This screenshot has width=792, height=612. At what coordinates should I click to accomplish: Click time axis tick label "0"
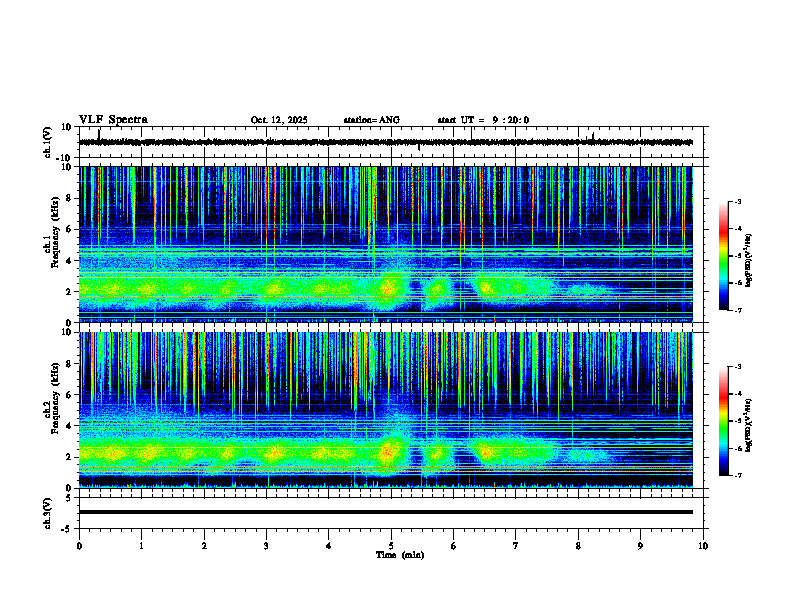[x=79, y=546]
